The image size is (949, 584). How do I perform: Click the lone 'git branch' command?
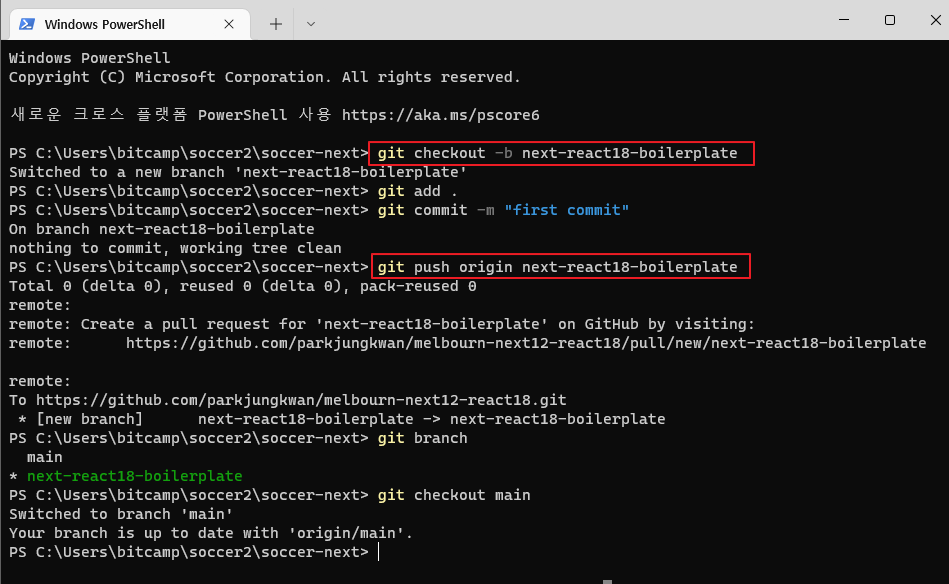[422, 438]
